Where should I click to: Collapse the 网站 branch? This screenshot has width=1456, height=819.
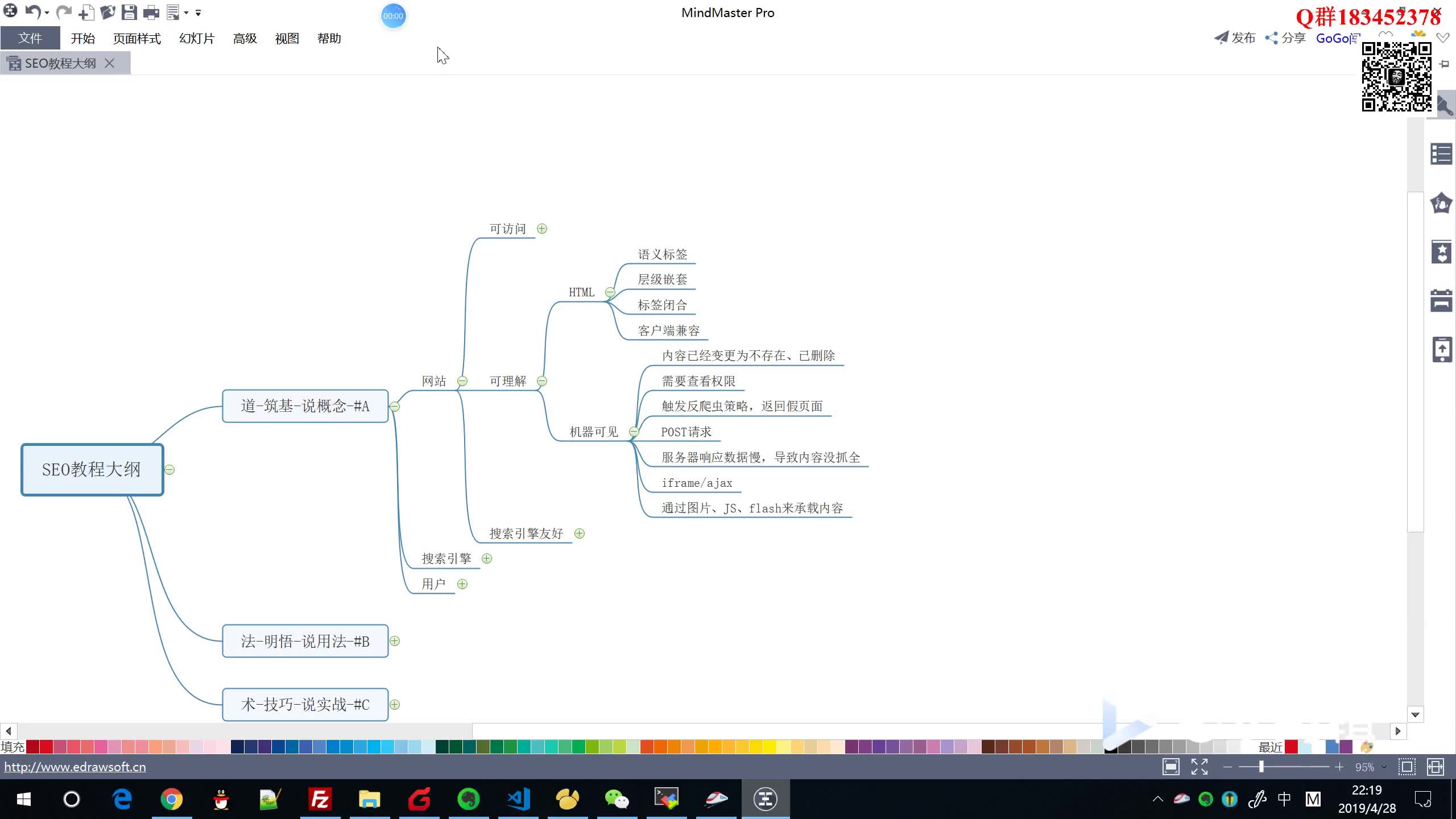click(462, 382)
